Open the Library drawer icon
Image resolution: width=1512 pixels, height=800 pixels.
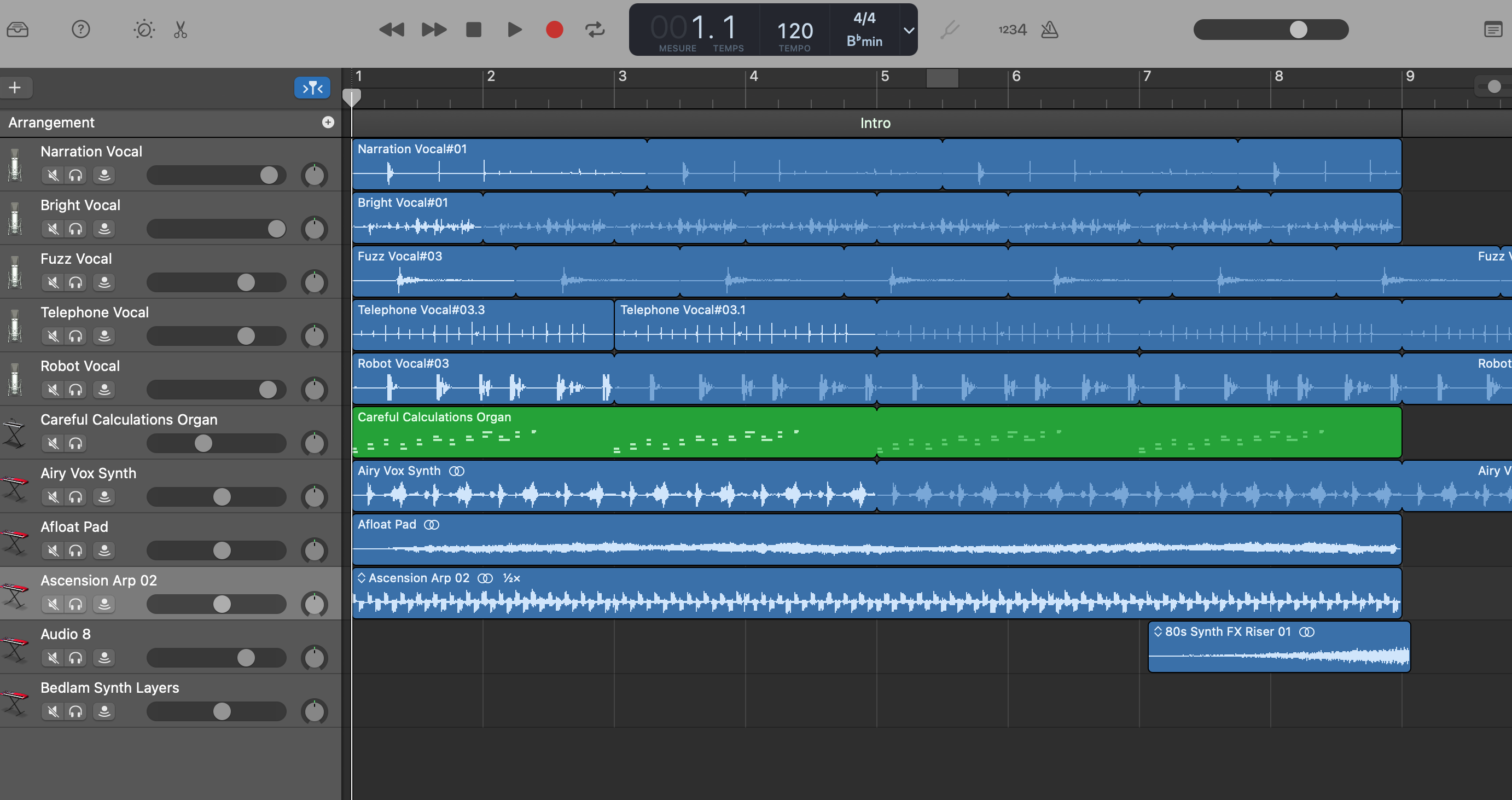point(18,30)
